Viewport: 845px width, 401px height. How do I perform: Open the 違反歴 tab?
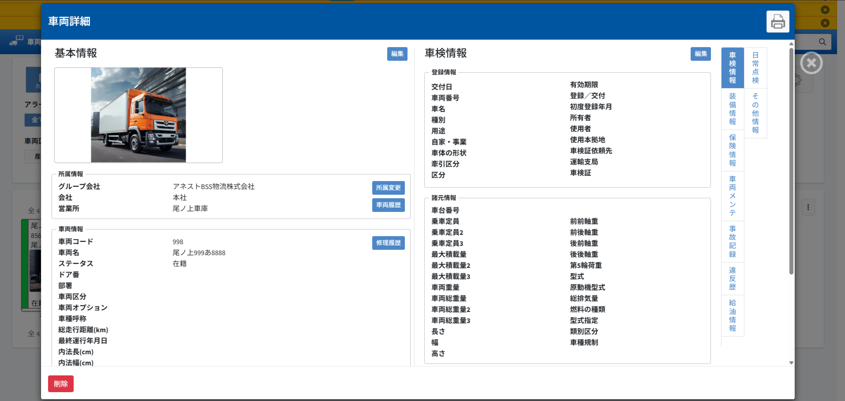[732, 278]
